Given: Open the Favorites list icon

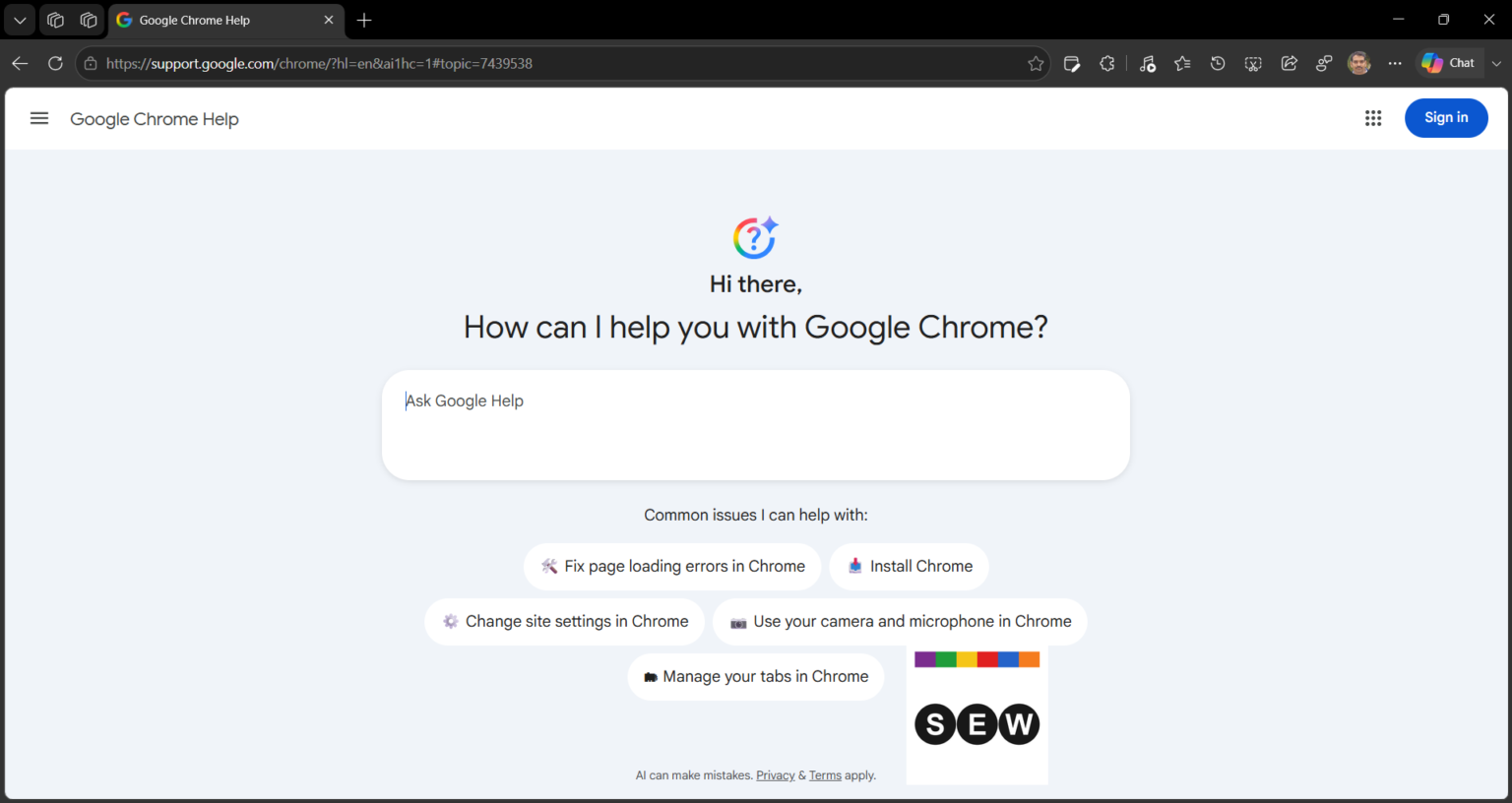Looking at the screenshot, I should click(1182, 63).
